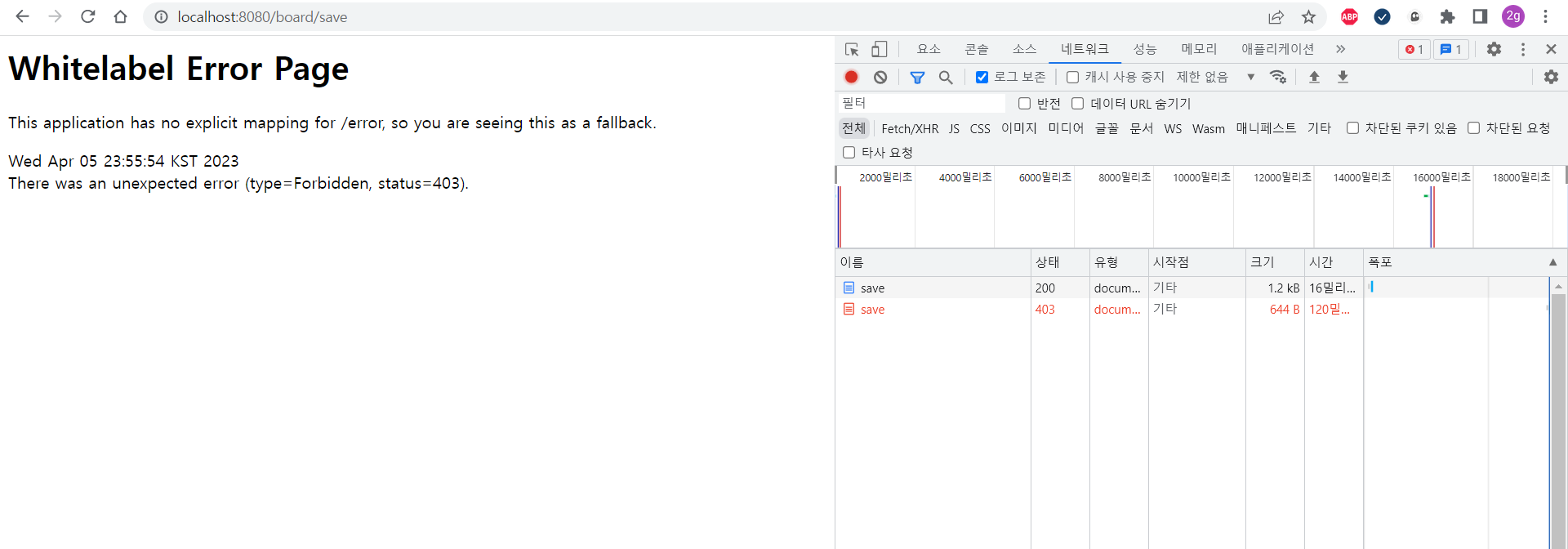Bookmark this page with the star
The image size is (1568, 549).
pos(1308,17)
